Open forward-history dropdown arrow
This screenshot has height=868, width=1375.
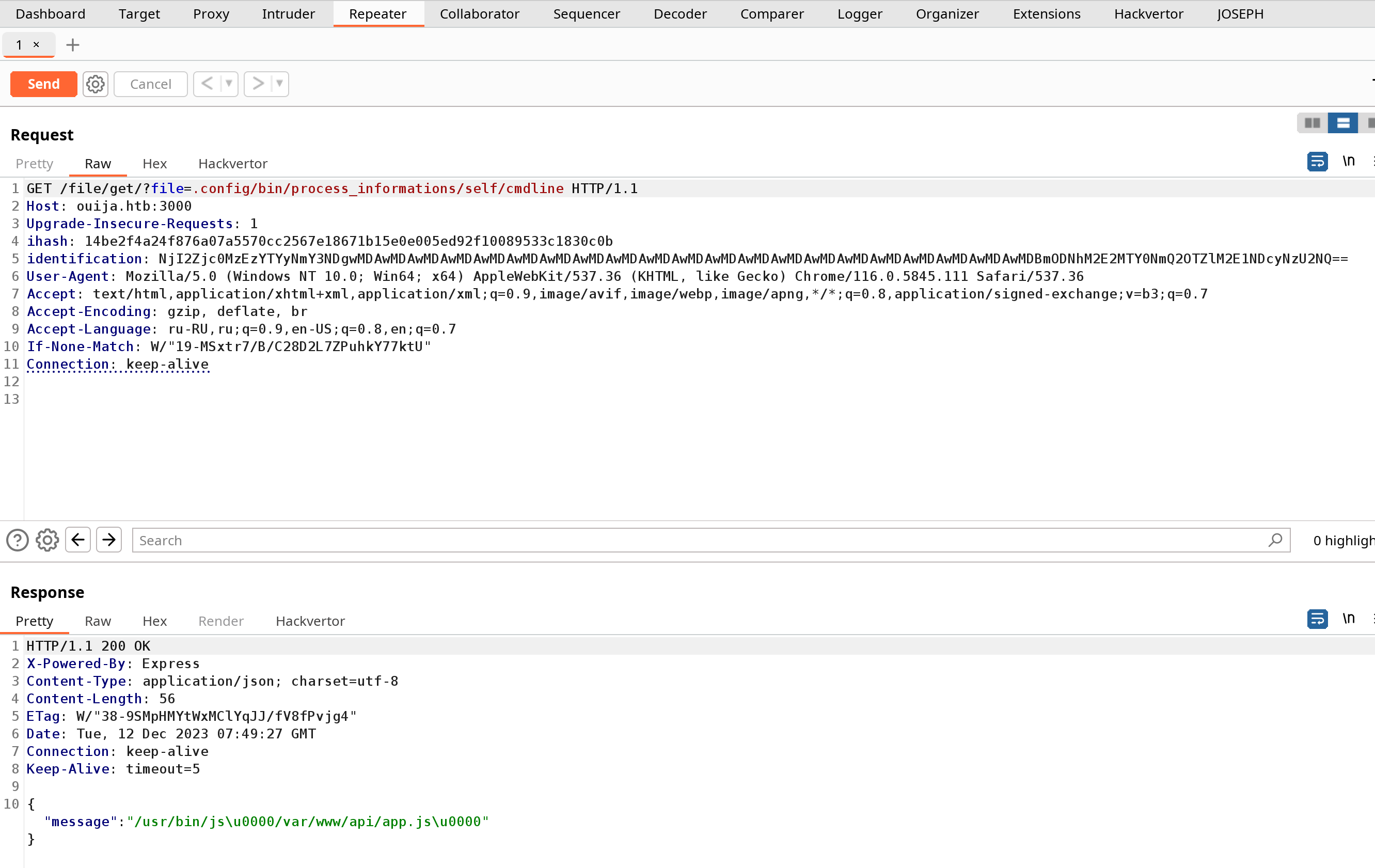click(x=280, y=84)
